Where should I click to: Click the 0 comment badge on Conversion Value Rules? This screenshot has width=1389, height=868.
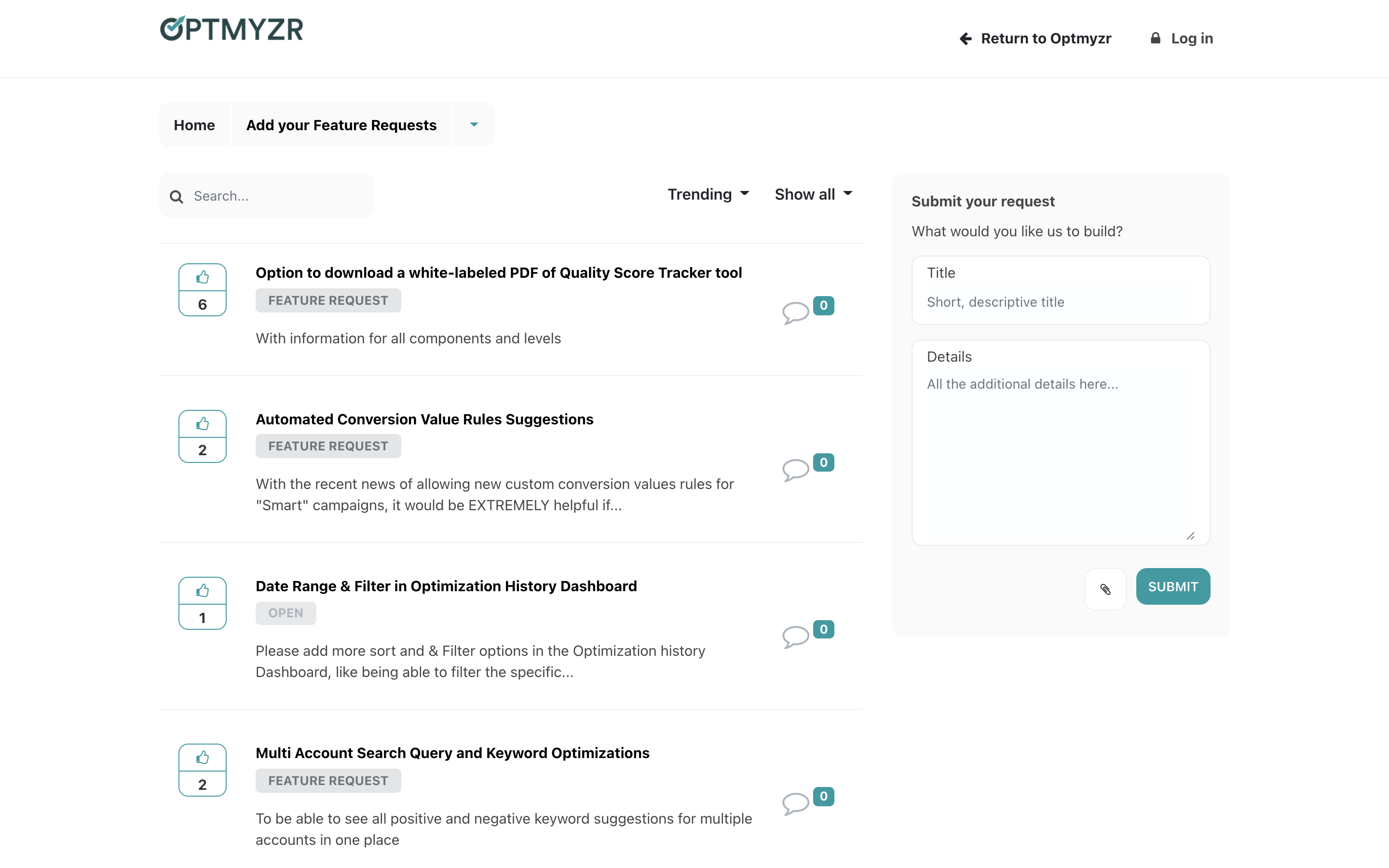824,462
